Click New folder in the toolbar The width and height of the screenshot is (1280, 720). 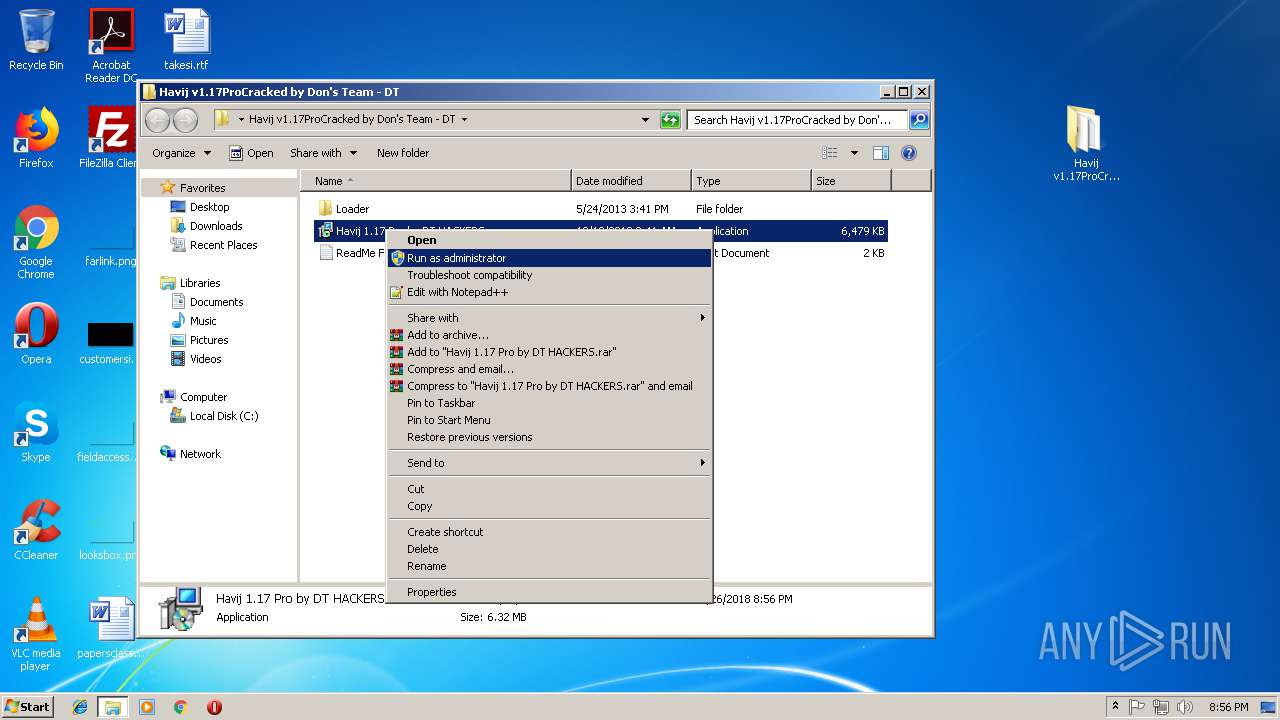[x=403, y=153]
